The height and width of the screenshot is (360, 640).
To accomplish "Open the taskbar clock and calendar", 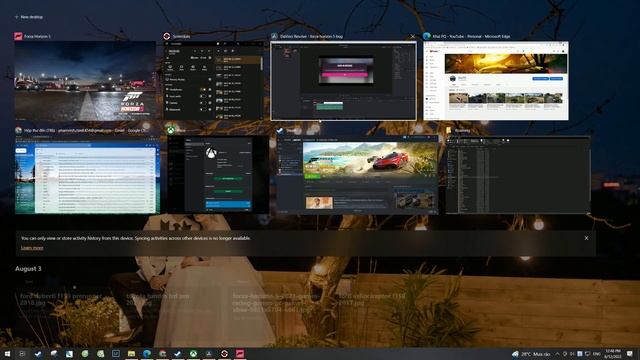I will pos(613,354).
